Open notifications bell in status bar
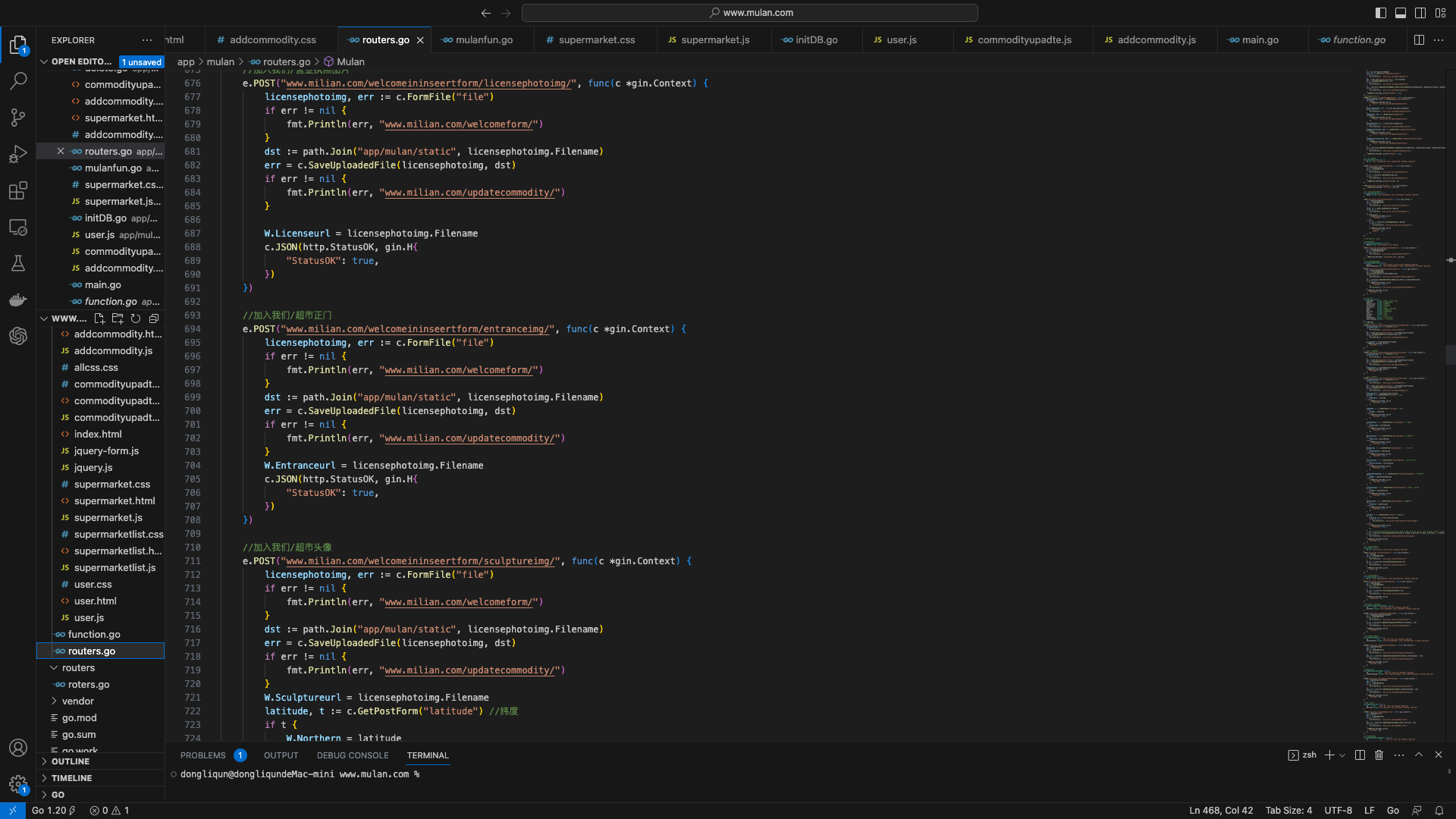1456x819 pixels. click(1439, 811)
